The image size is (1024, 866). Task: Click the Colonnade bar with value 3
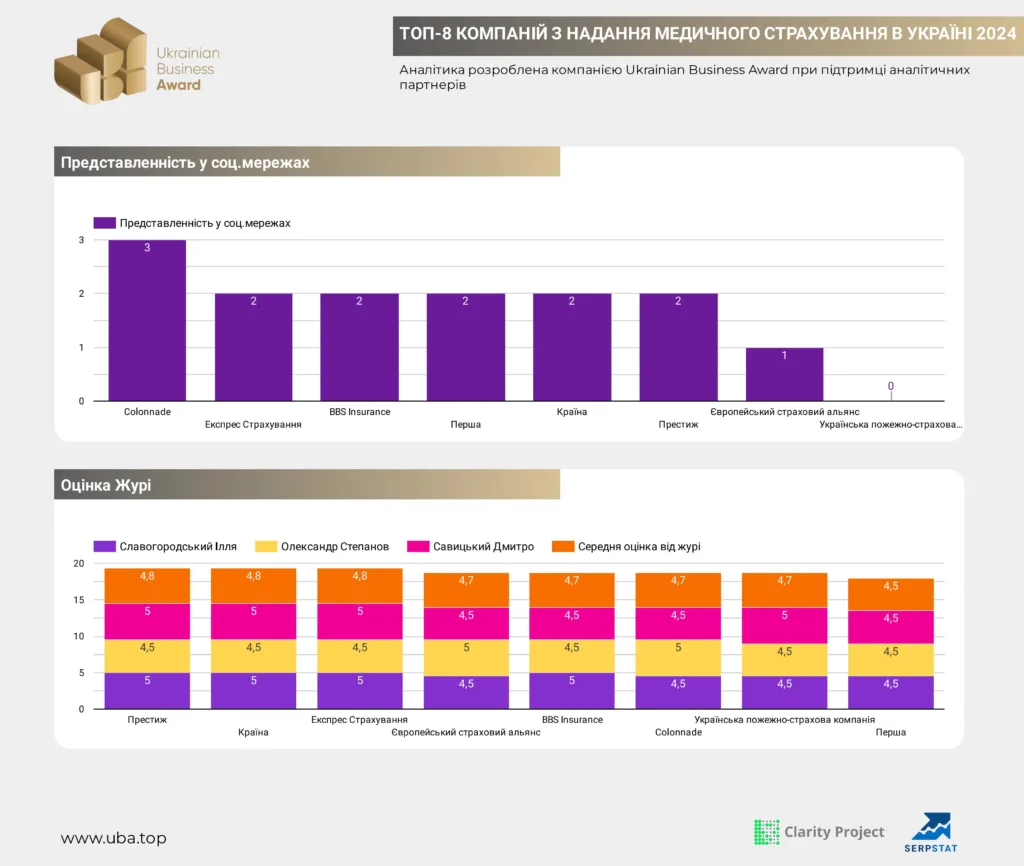tap(147, 320)
